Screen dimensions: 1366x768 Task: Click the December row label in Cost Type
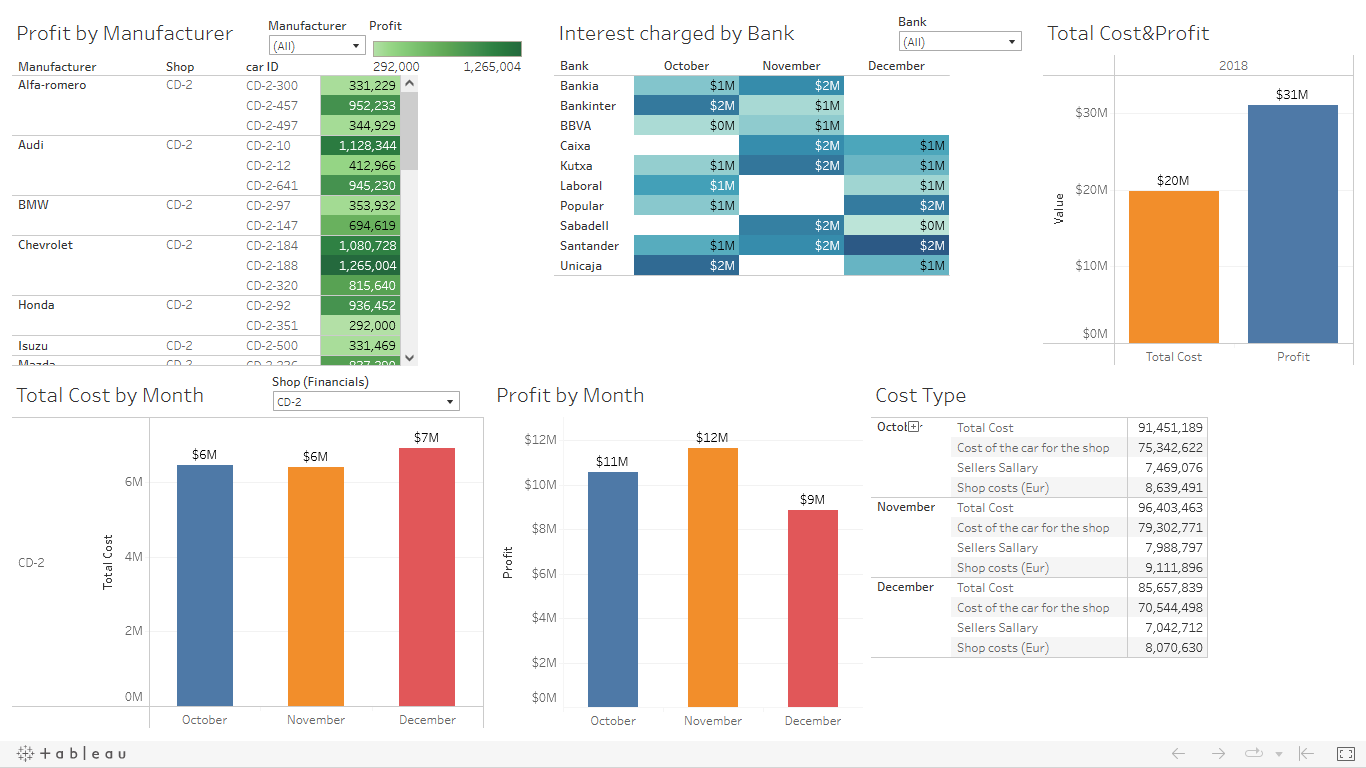pos(905,587)
